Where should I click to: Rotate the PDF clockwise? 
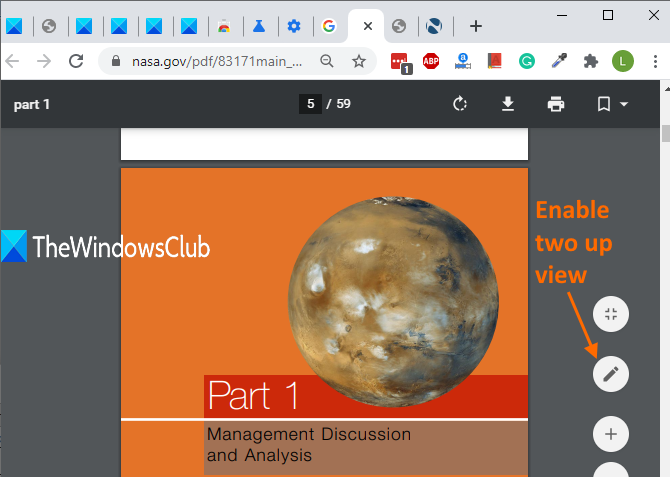pyautogui.click(x=460, y=104)
